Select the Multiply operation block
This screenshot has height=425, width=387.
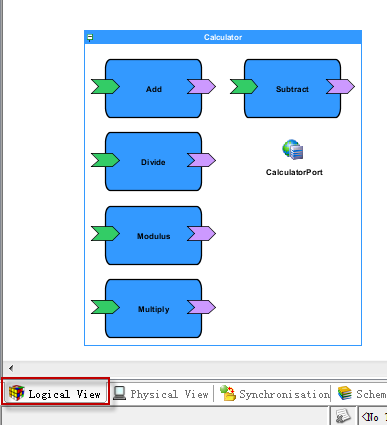click(x=153, y=309)
